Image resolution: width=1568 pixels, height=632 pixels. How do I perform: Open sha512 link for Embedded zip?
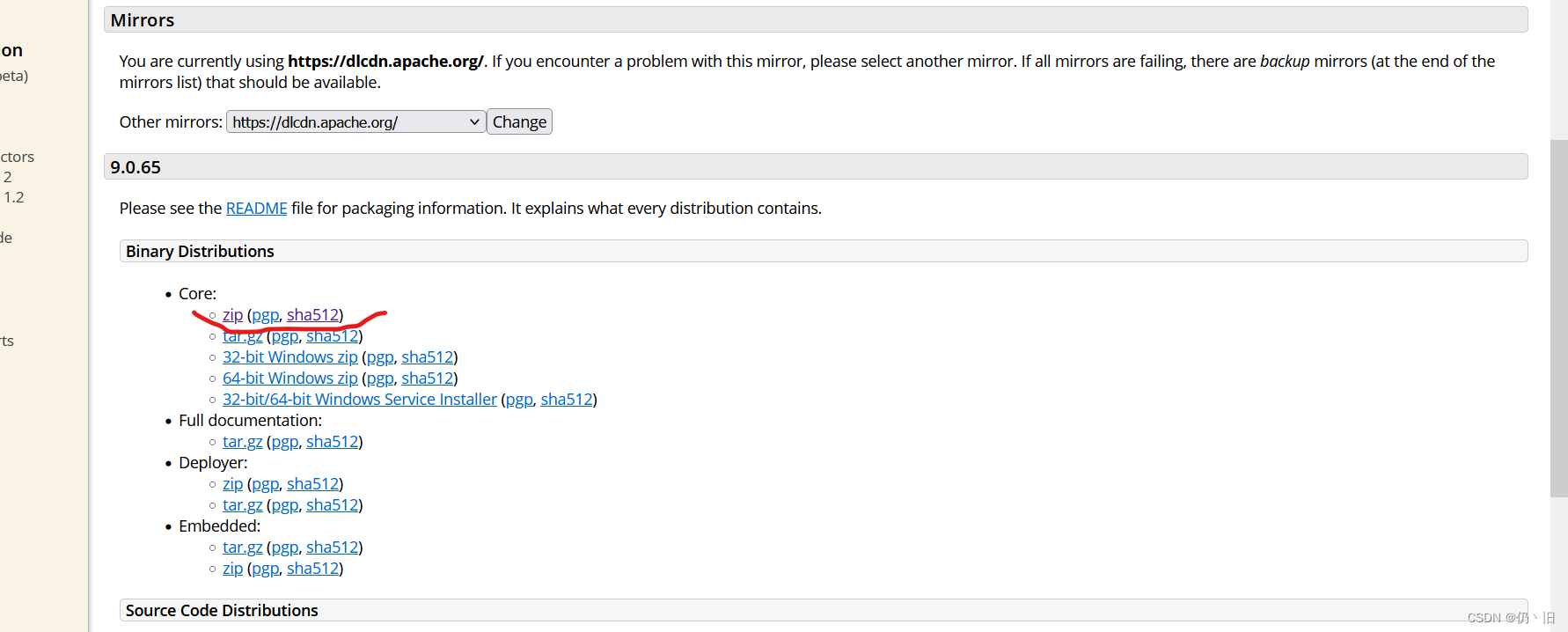312,568
